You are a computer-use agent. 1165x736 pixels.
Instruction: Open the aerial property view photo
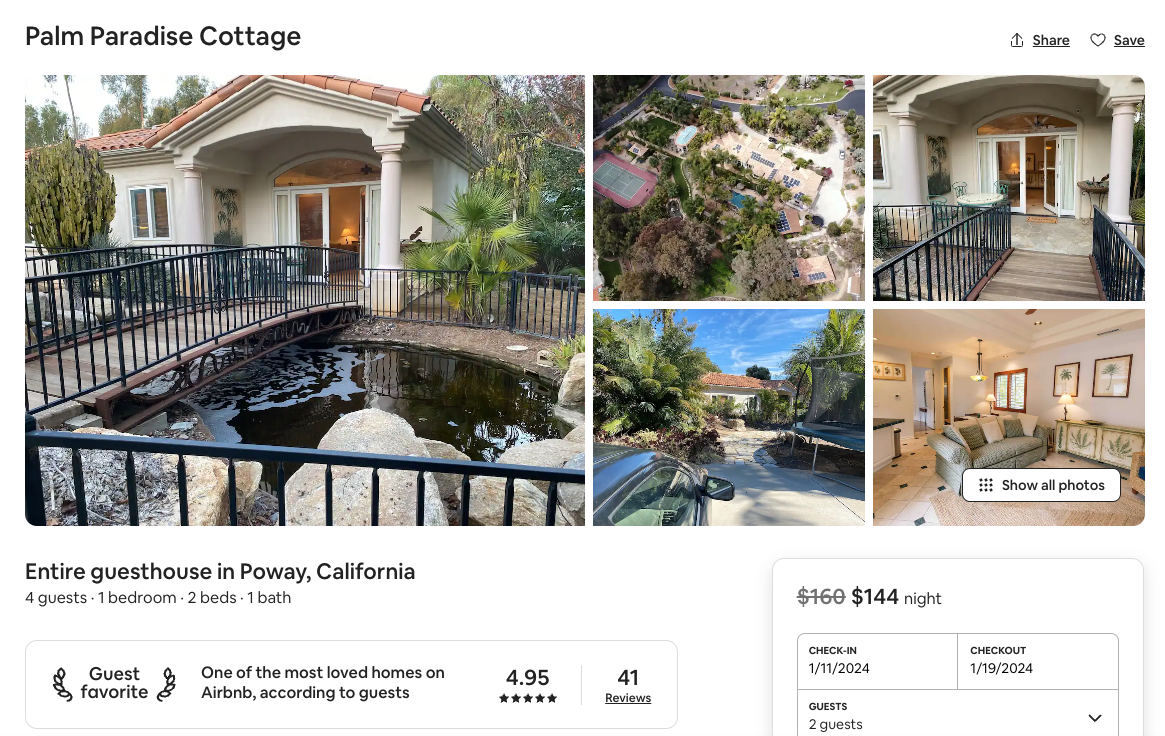pyautogui.click(x=729, y=188)
